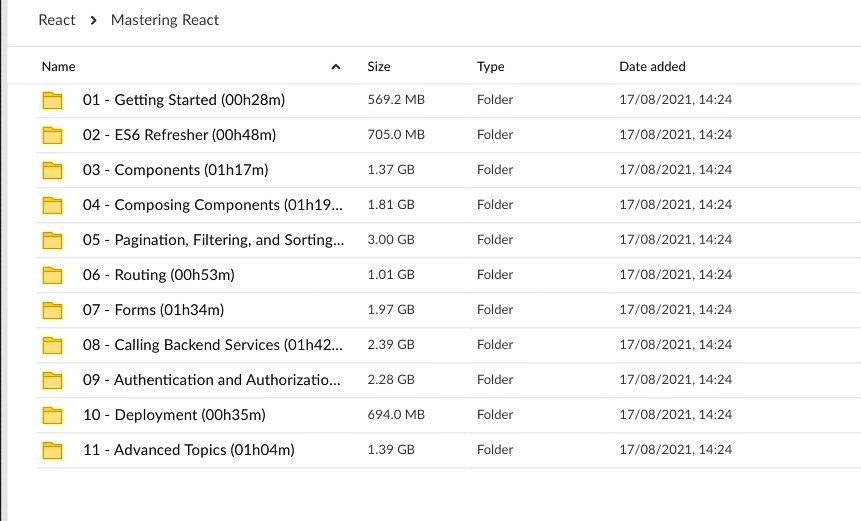Click folder icon for 02 - ES6 Refresher
This screenshot has width=861, height=521.
52,135
